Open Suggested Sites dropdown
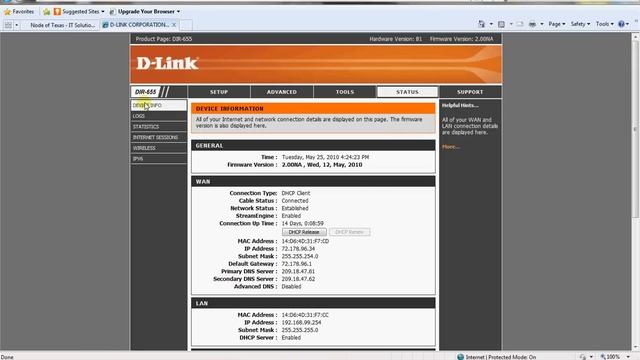This screenshot has height=360, width=640. (79, 12)
